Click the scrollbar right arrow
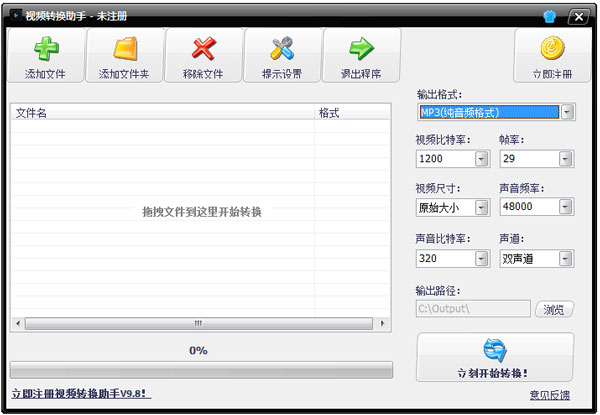This screenshot has width=600, height=415. click(x=382, y=324)
